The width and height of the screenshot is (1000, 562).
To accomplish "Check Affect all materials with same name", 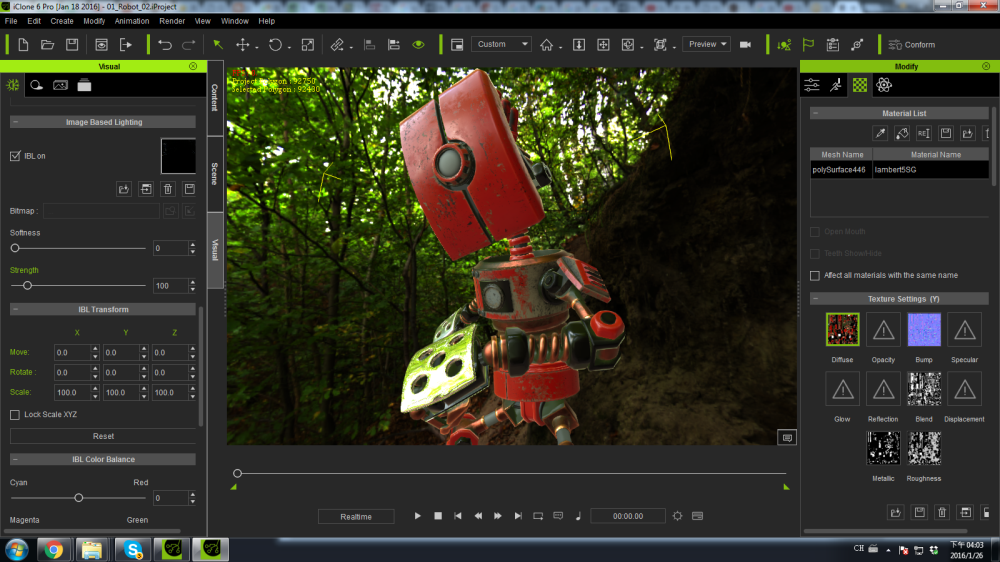I will click(815, 275).
